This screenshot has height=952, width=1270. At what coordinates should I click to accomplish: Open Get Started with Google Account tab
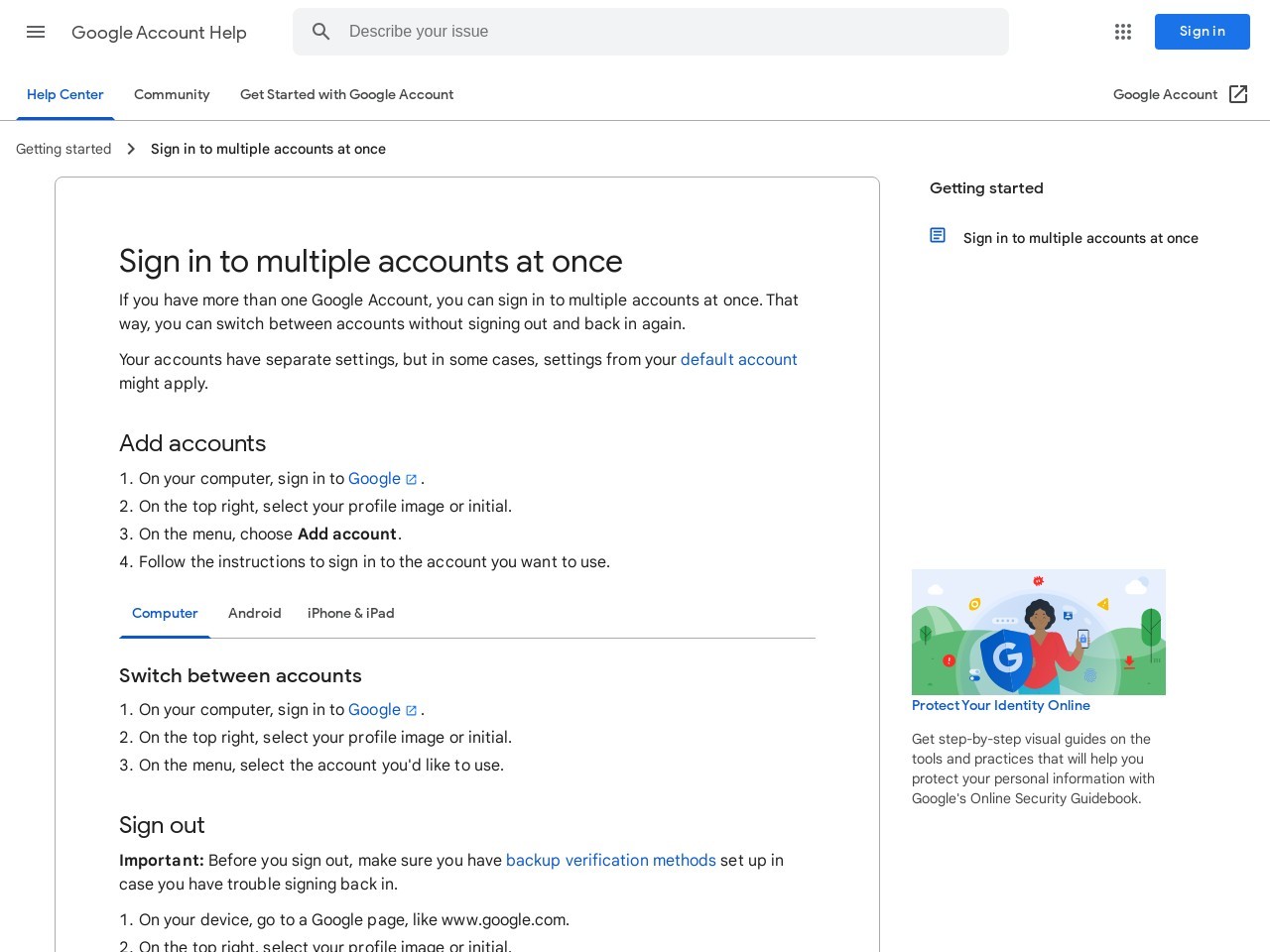coord(346,94)
